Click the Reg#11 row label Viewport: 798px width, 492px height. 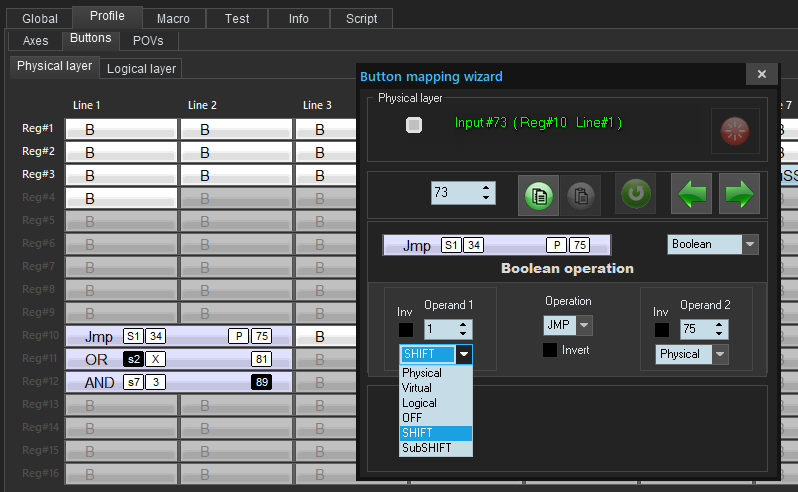tap(40, 358)
